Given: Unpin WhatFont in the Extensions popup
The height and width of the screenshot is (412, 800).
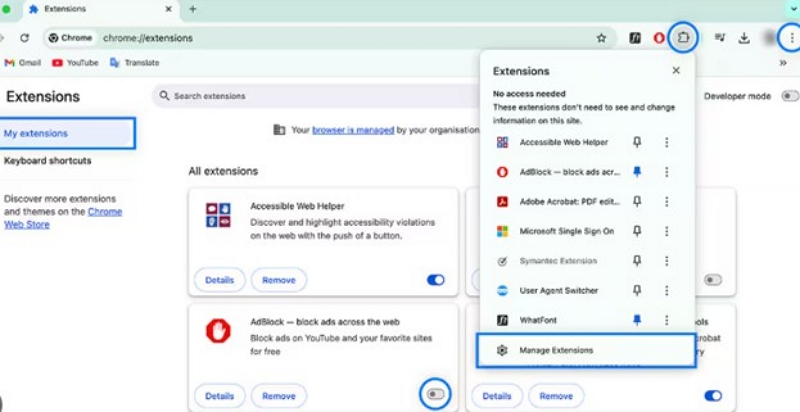Looking at the screenshot, I should pos(637,320).
